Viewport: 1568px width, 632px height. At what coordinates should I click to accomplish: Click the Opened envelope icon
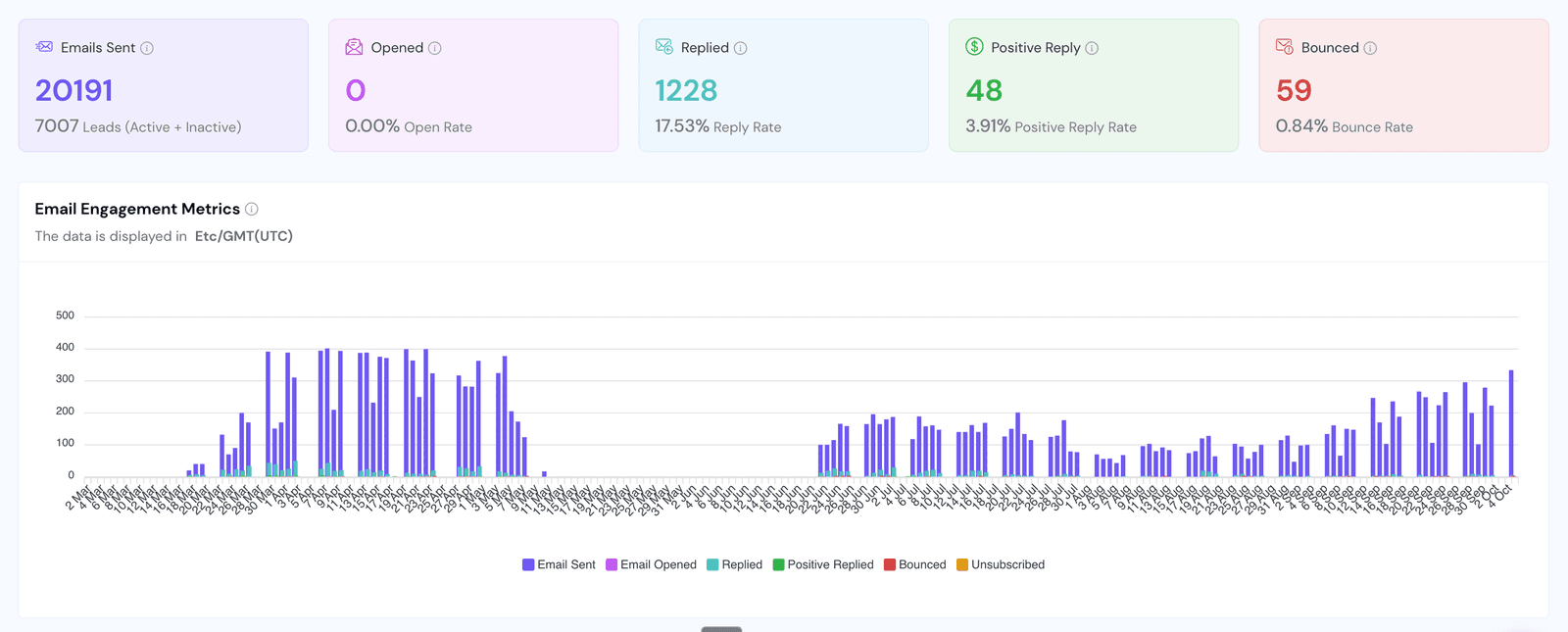(354, 47)
